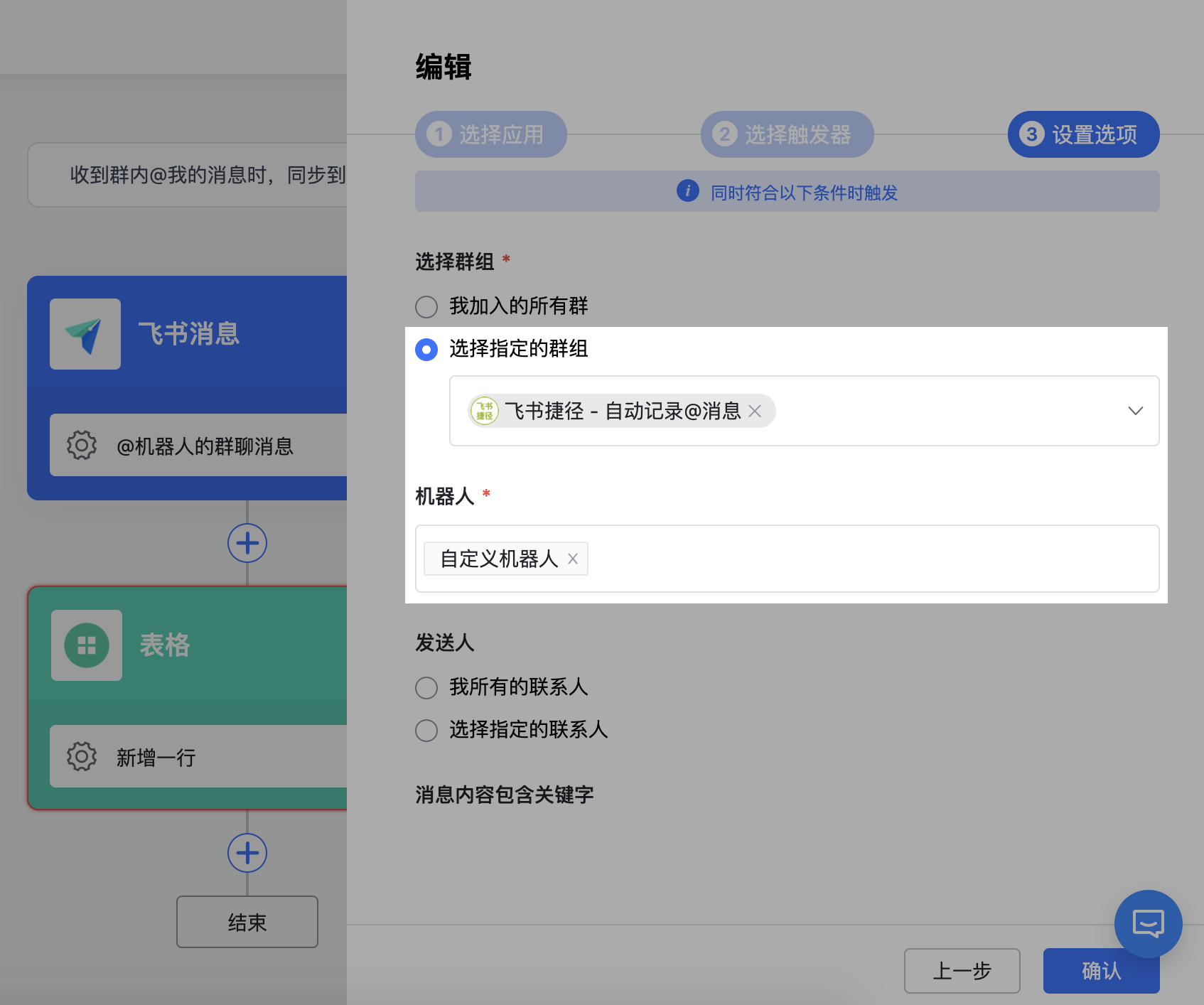
Task: Click the green 表格 grid icon
Action: pyautogui.click(x=87, y=645)
